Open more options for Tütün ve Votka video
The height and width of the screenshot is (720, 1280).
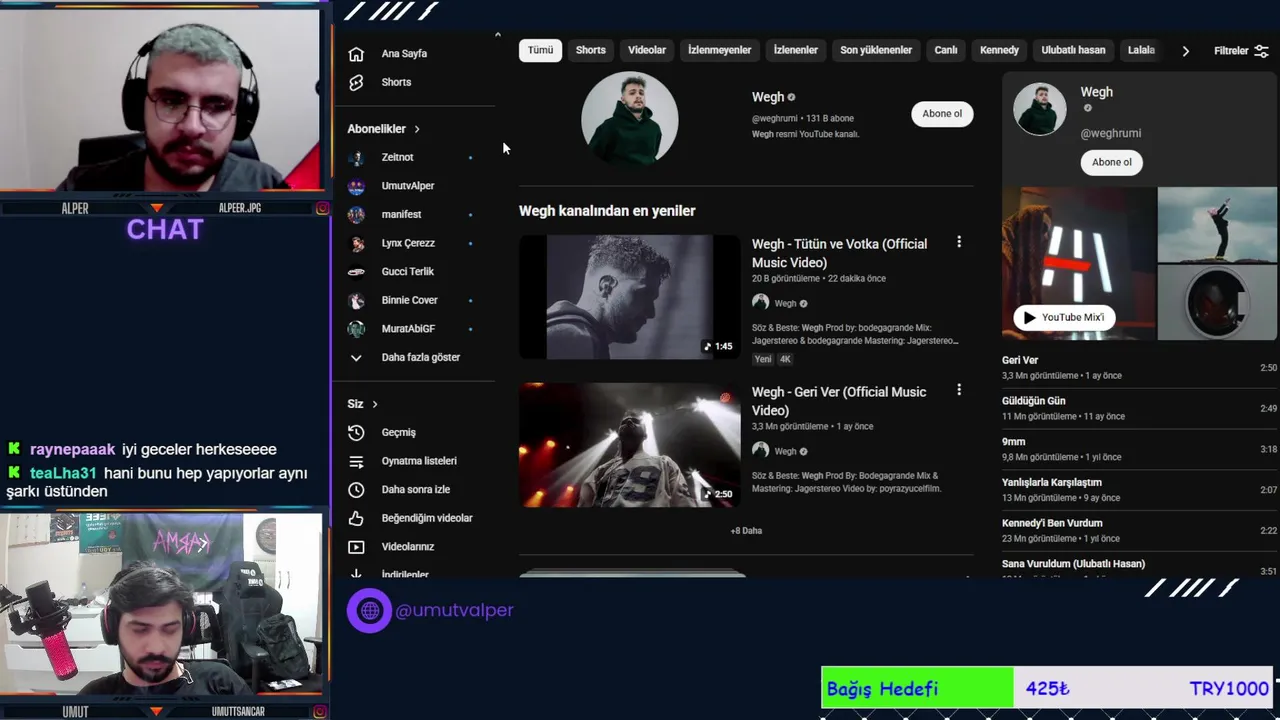point(959,242)
